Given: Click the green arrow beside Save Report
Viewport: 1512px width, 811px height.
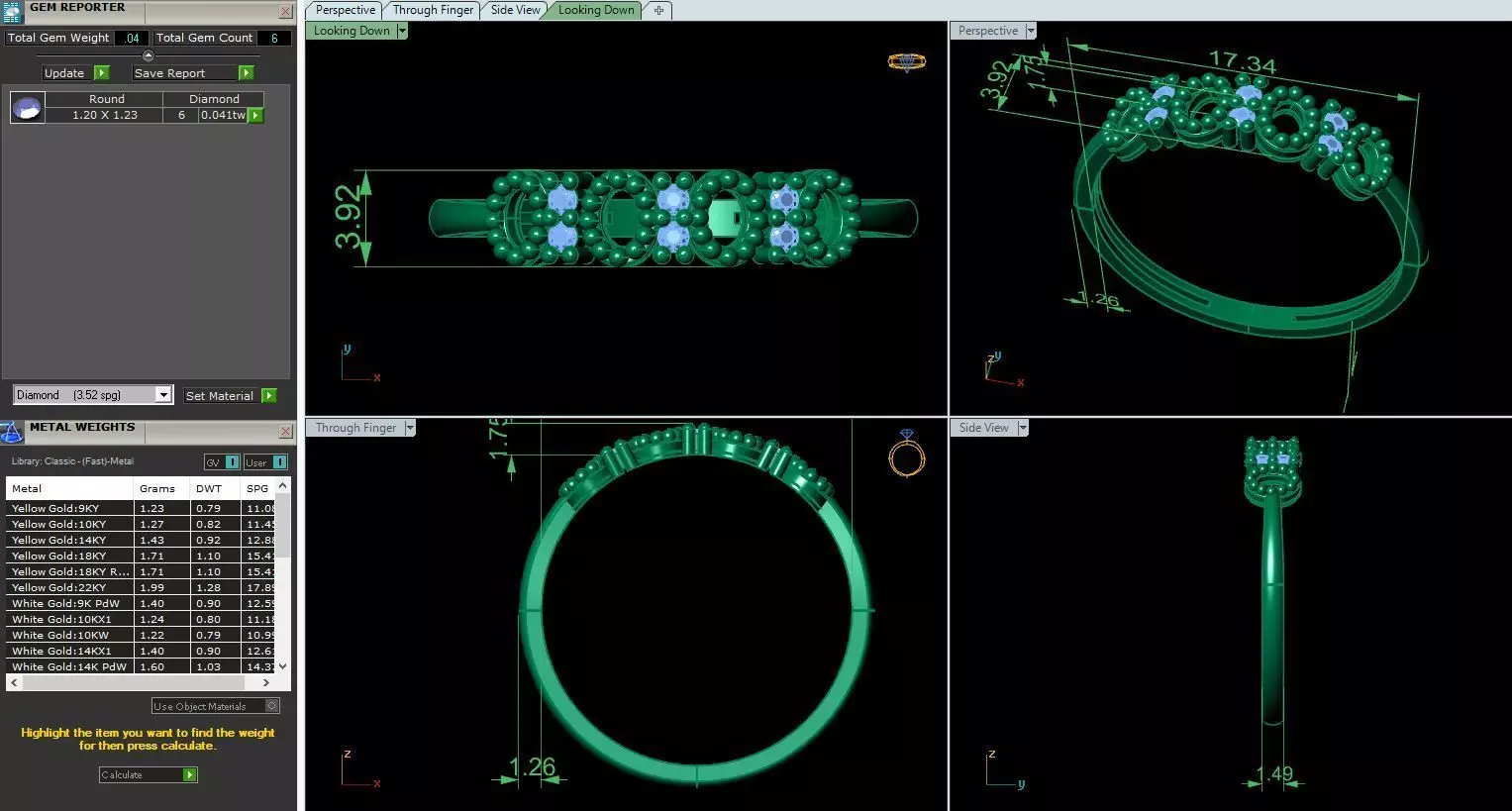Looking at the screenshot, I should (x=247, y=72).
